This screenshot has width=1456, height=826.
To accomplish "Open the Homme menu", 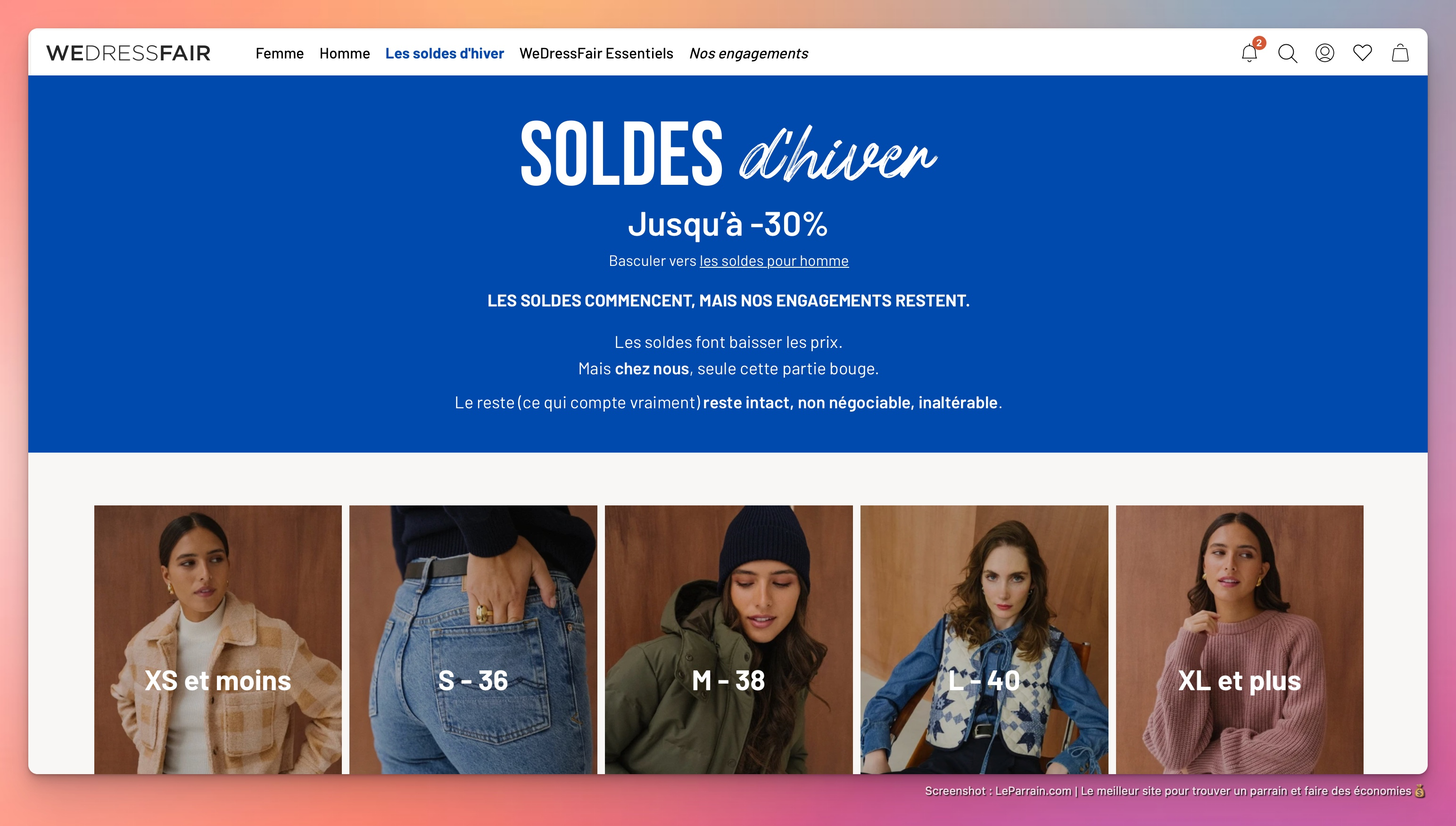I will 344,53.
